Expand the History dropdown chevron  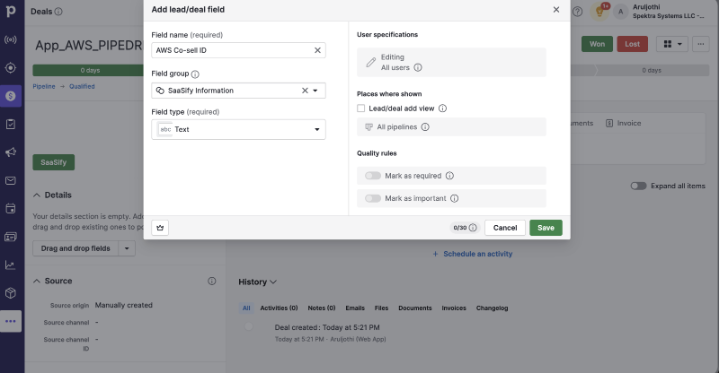pyautogui.click(x=273, y=282)
